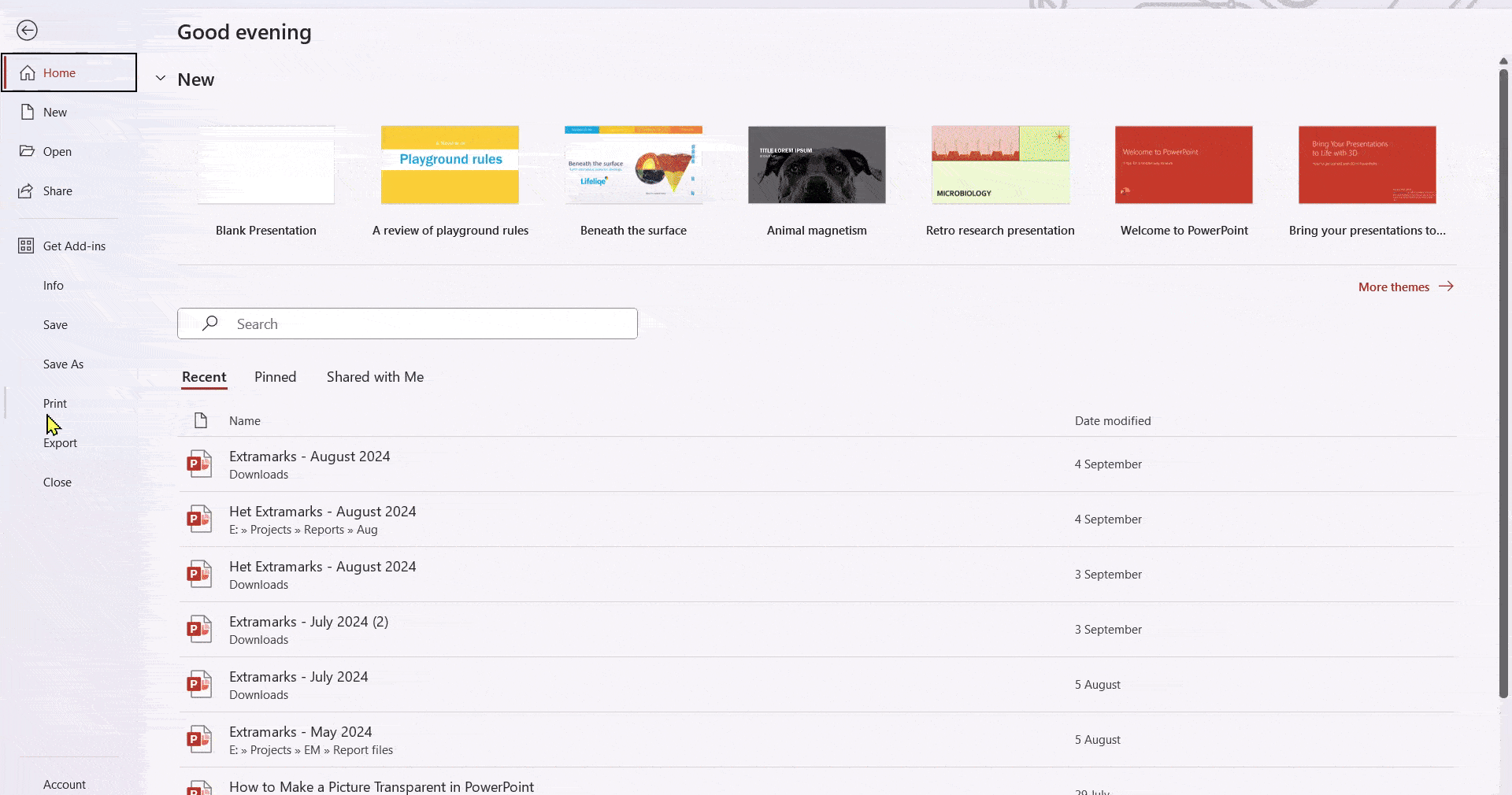Viewport: 1512px width, 795px height.
Task: Switch to the Pinned tab
Action: tap(274, 377)
